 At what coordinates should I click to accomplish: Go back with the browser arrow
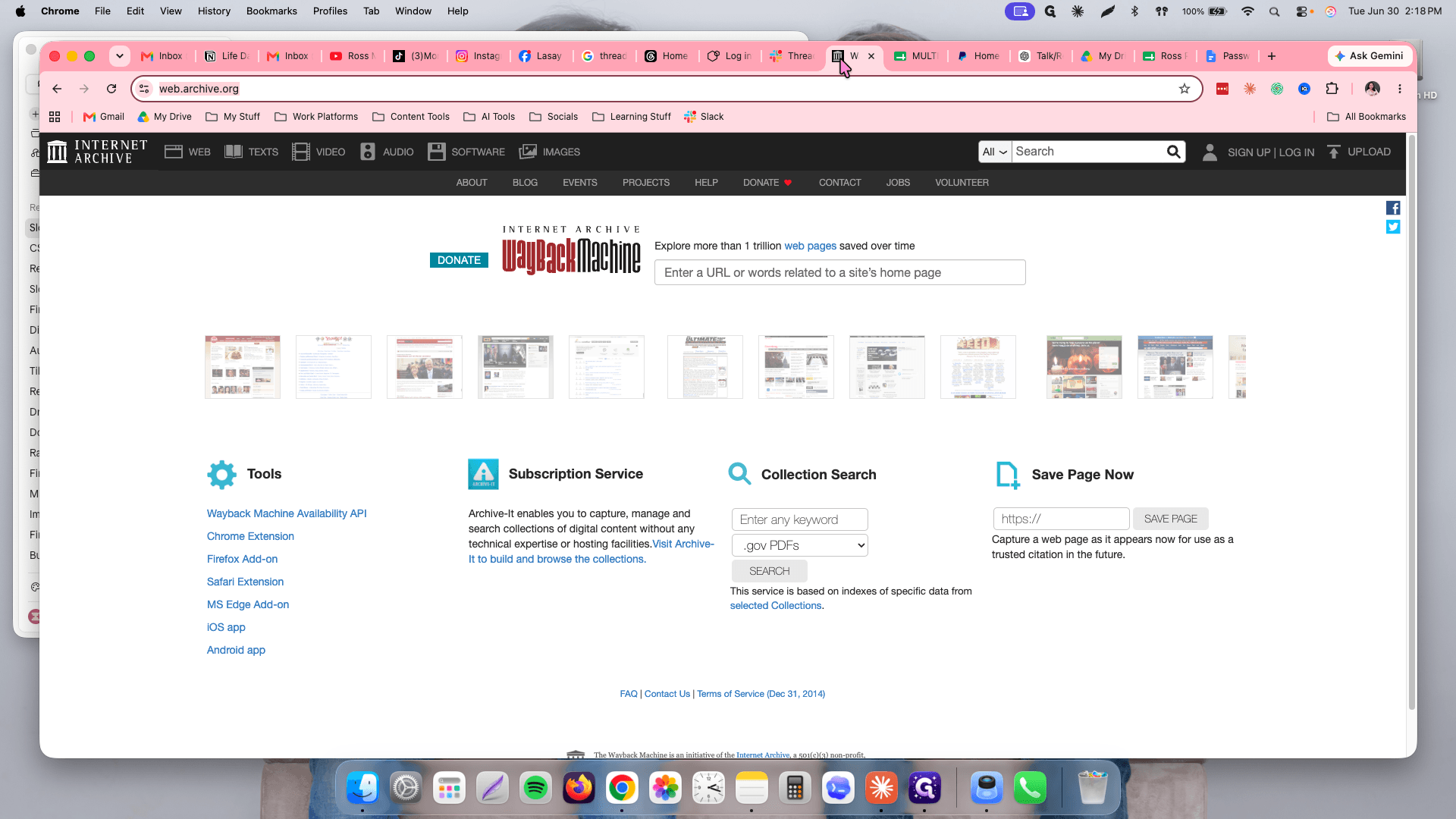pyautogui.click(x=57, y=89)
